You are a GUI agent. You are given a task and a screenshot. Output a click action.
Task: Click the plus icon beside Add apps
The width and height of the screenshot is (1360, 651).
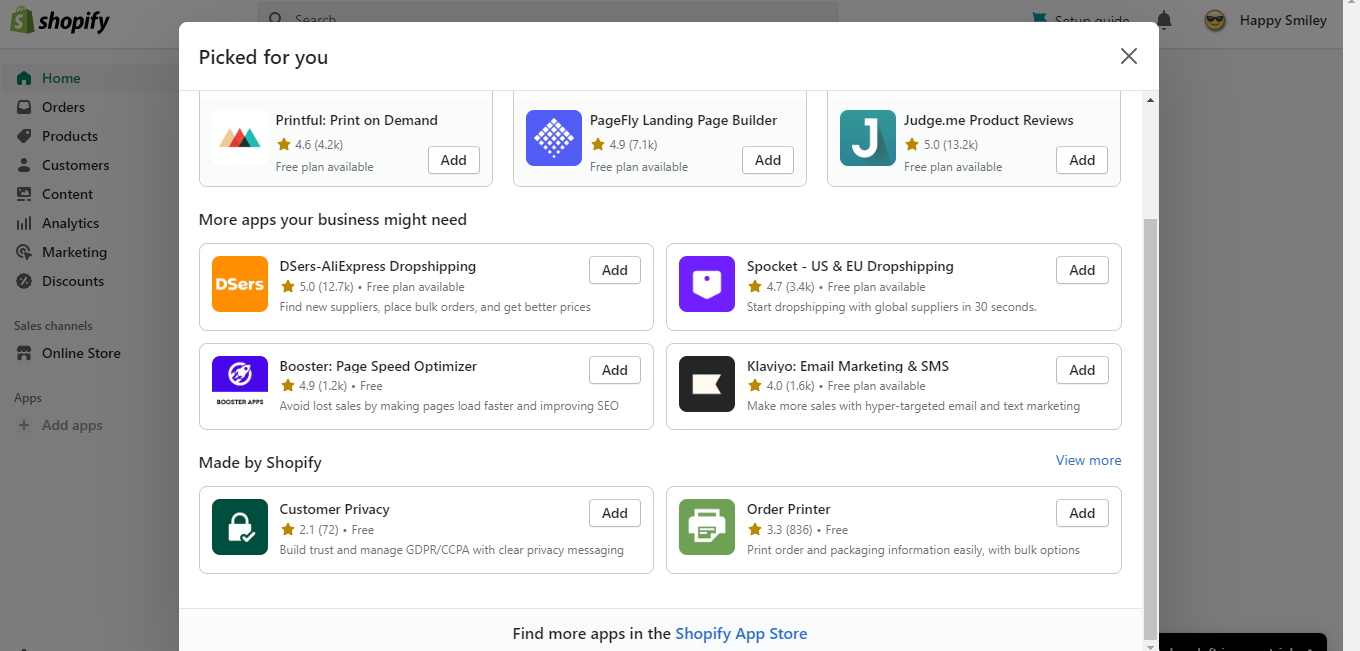point(24,425)
